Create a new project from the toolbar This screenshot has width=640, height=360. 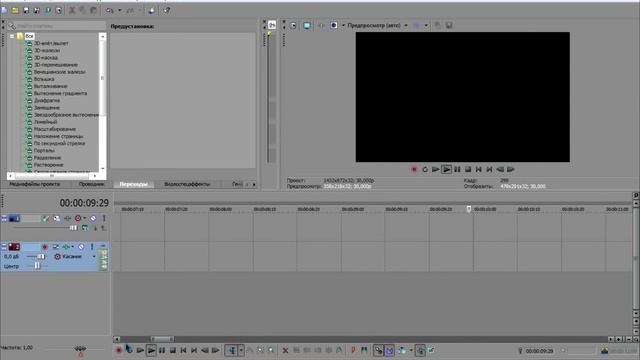point(4,10)
